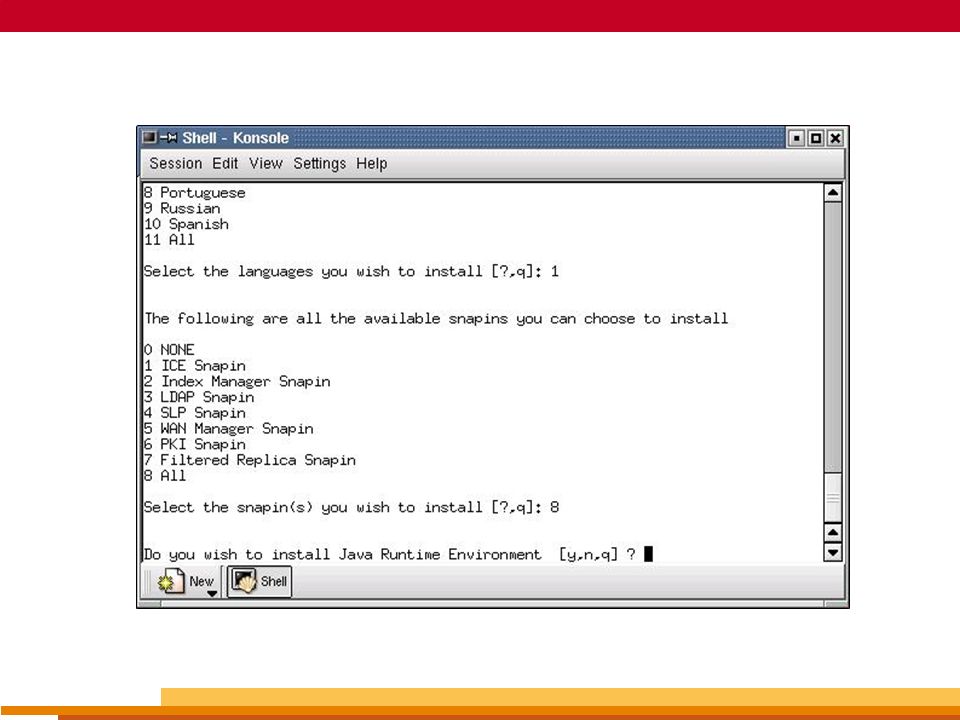The width and height of the screenshot is (960, 720).
Task: Click the New session button
Action: pyautogui.click(x=186, y=581)
